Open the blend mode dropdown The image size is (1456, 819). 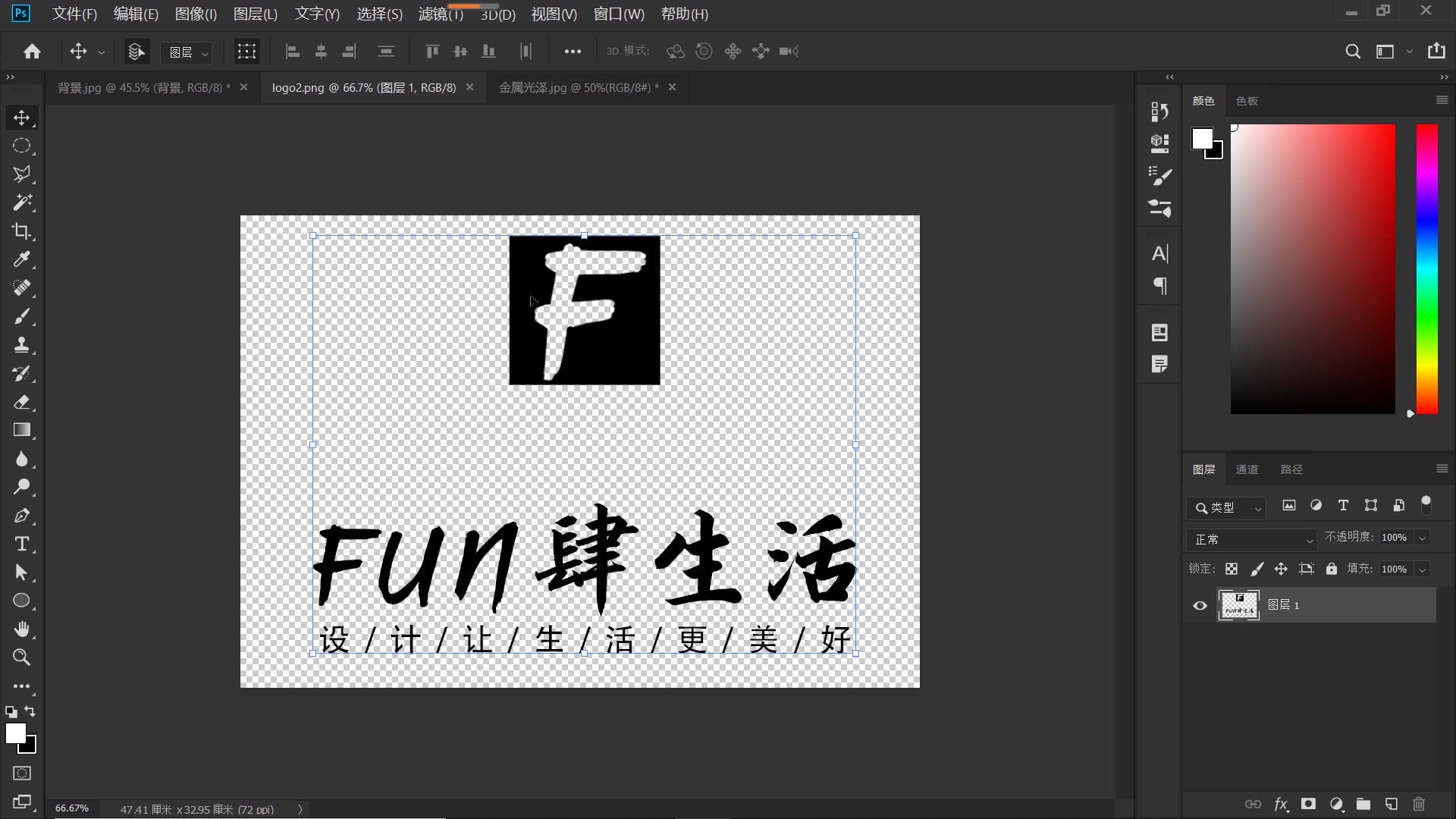[x=1251, y=539]
